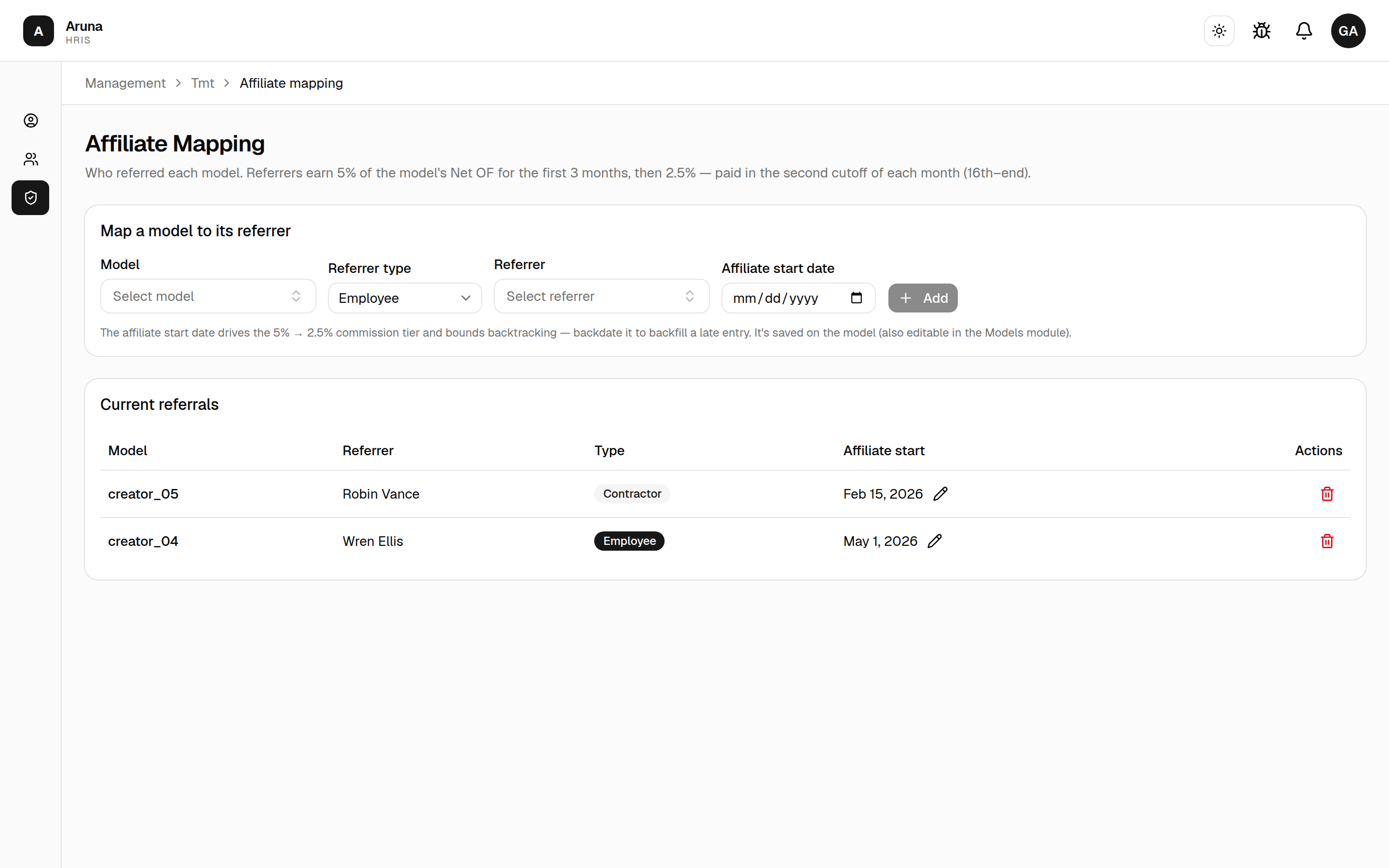This screenshot has height=868, width=1389.
Task: Click the Model column header
Action: tap(127, 451)
